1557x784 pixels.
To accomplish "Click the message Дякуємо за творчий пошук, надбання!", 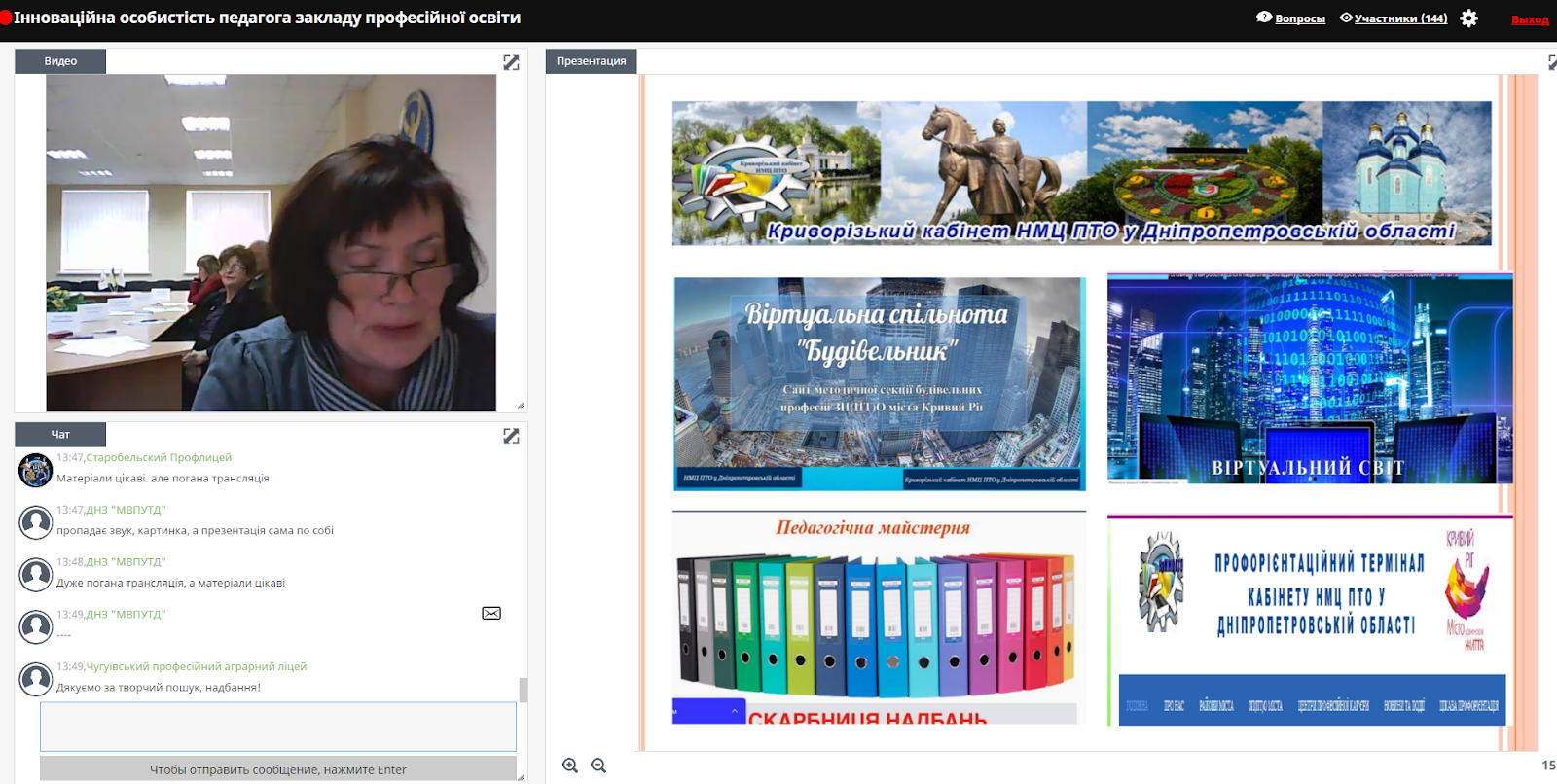I will [x=159, y=687].
